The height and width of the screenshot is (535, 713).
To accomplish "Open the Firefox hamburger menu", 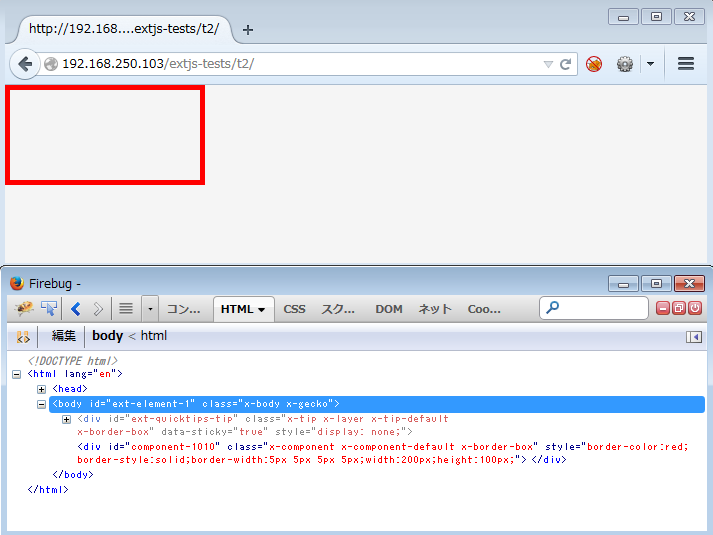I will 686,64.
